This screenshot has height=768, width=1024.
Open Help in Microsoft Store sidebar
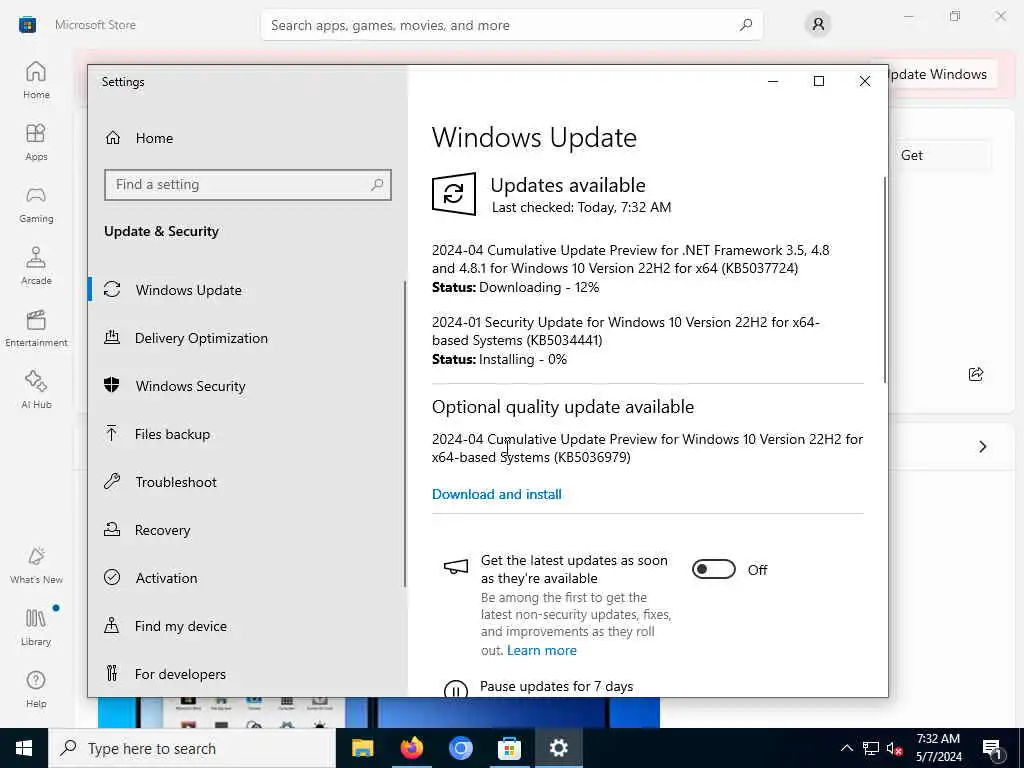tap(36, 689)
